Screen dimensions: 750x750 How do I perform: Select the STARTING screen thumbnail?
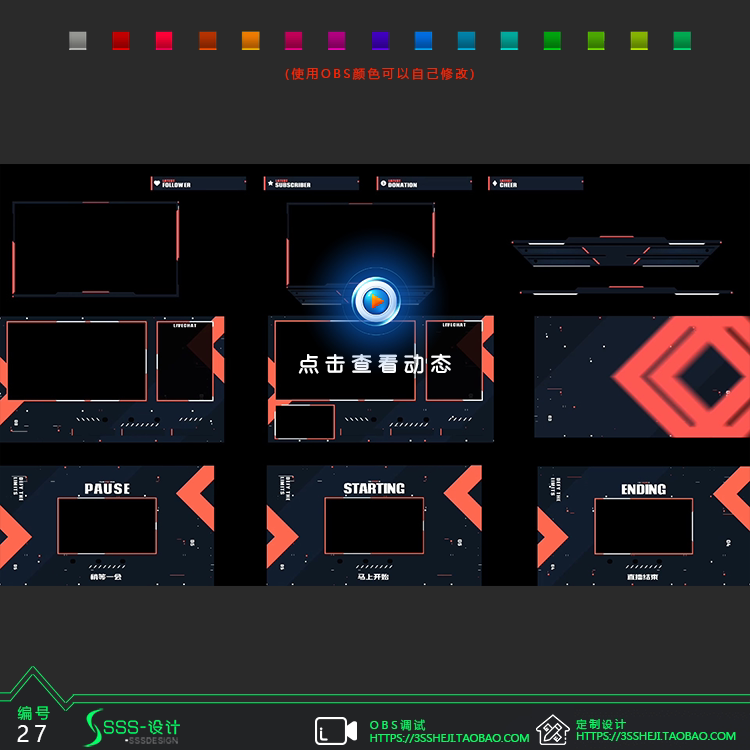[x=374, y=525]
